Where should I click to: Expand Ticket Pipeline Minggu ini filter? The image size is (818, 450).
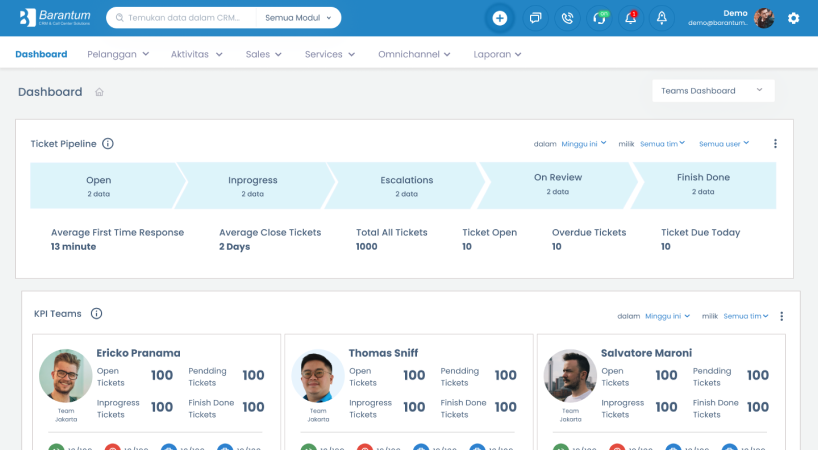pos(584,144)
